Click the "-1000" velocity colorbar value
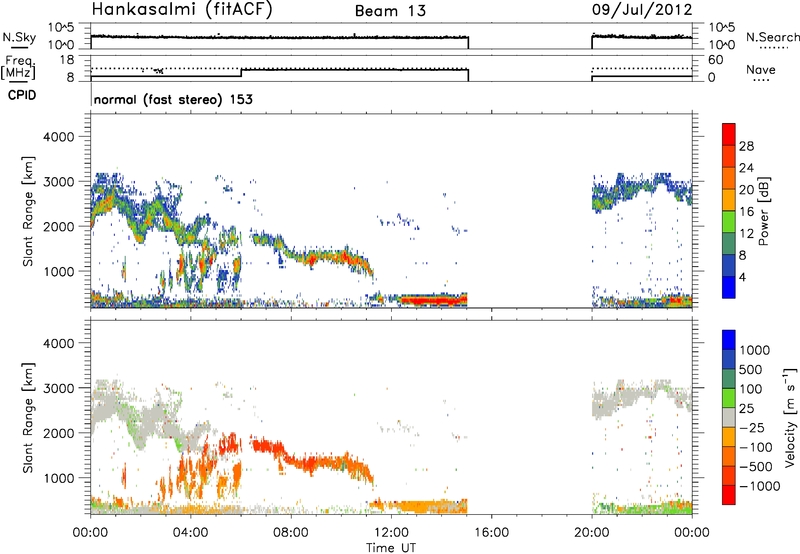Screen dimensions: 800x554 tap(759, 486)
